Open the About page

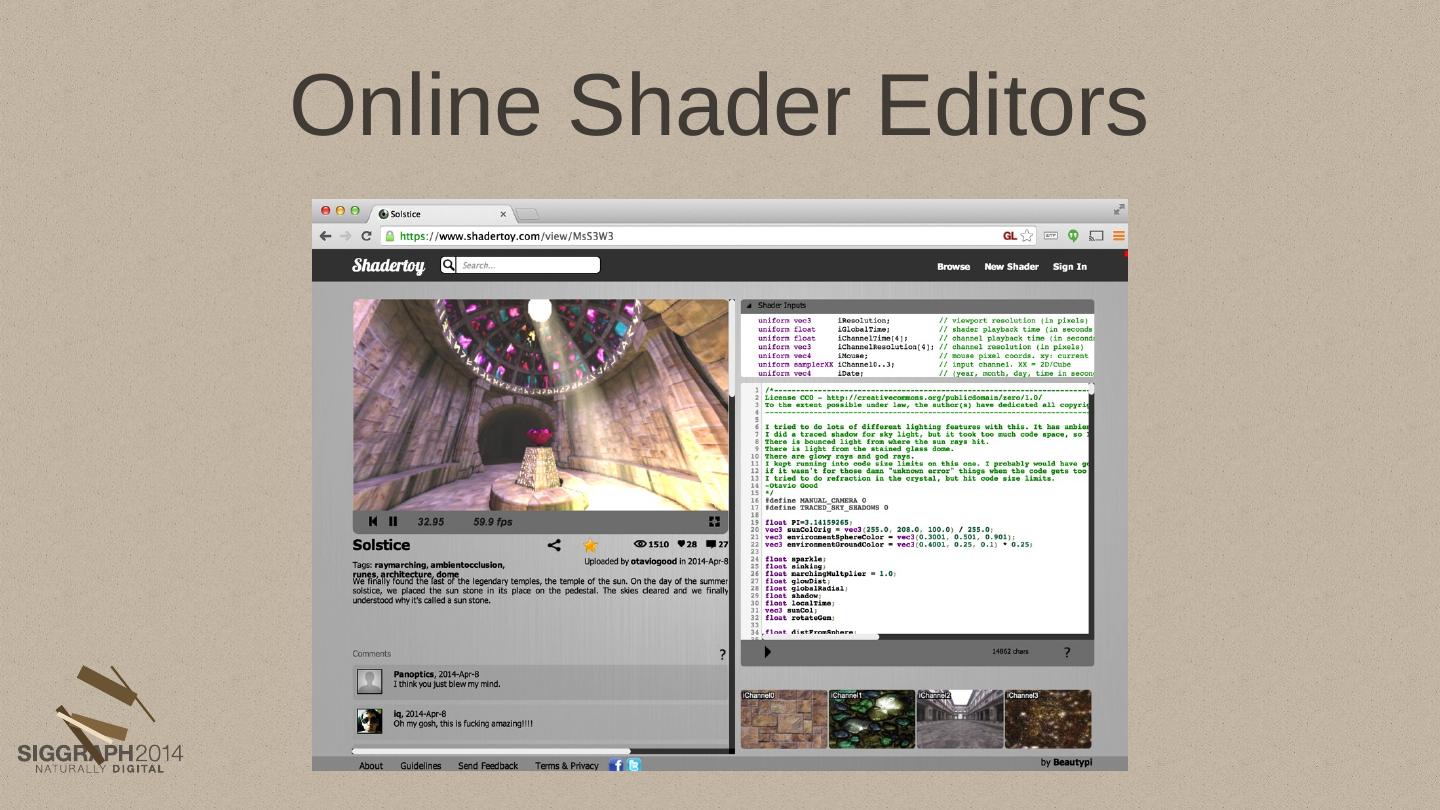pos(371,766)
